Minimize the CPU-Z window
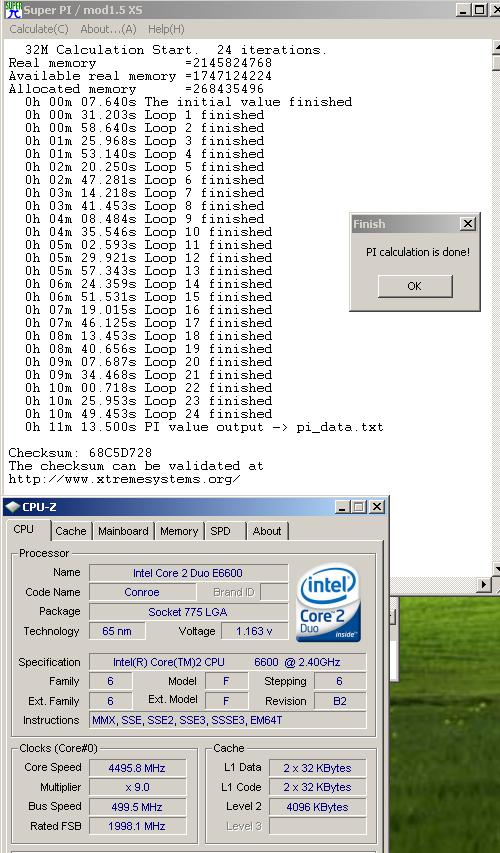Image resolution: width=500 pixels, height=853 pixels. coord(342,507)
